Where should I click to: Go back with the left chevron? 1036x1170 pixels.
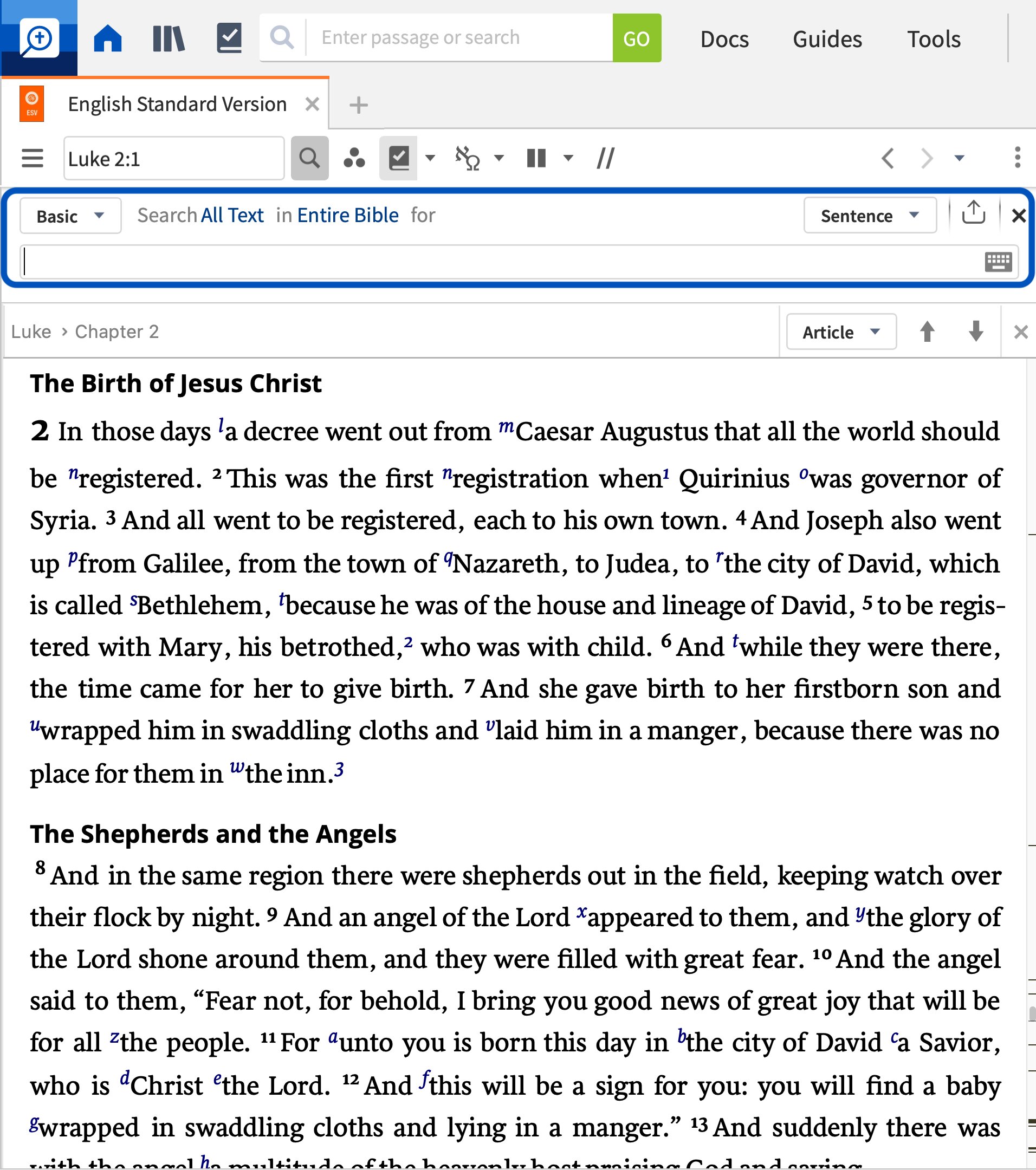click(888, 158)
